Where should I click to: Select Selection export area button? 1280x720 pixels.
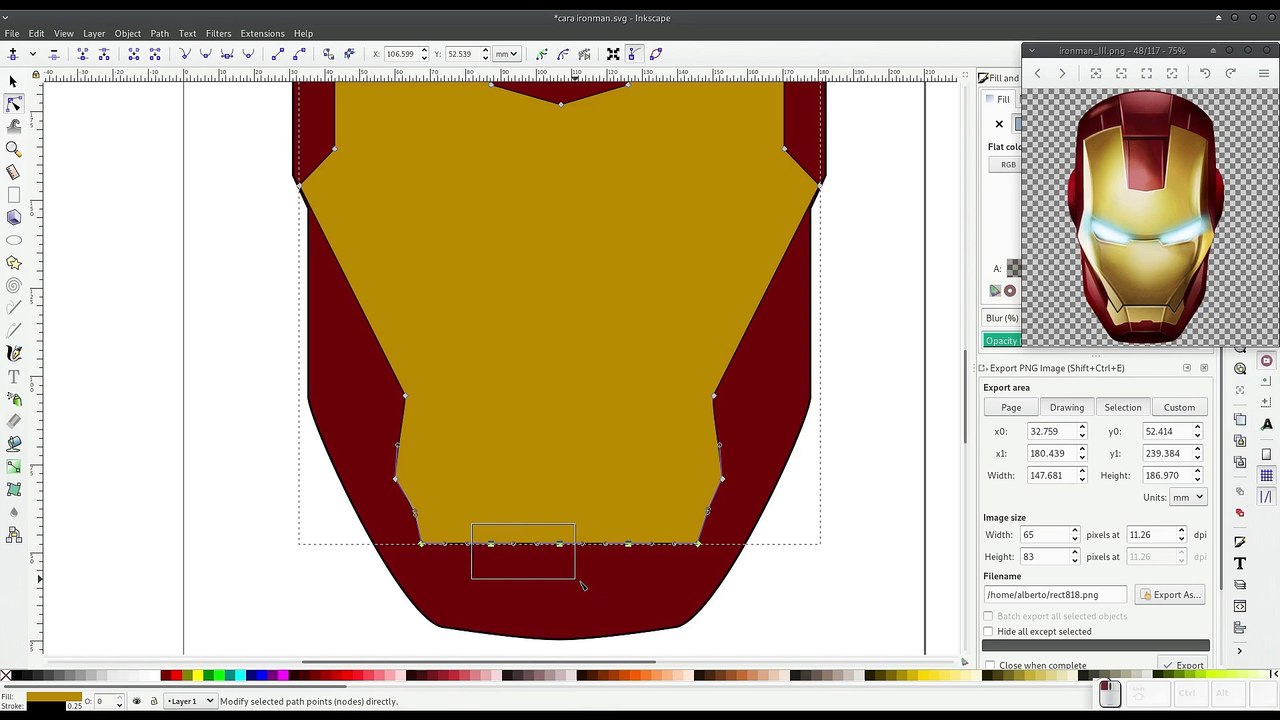coord(1122,407)
